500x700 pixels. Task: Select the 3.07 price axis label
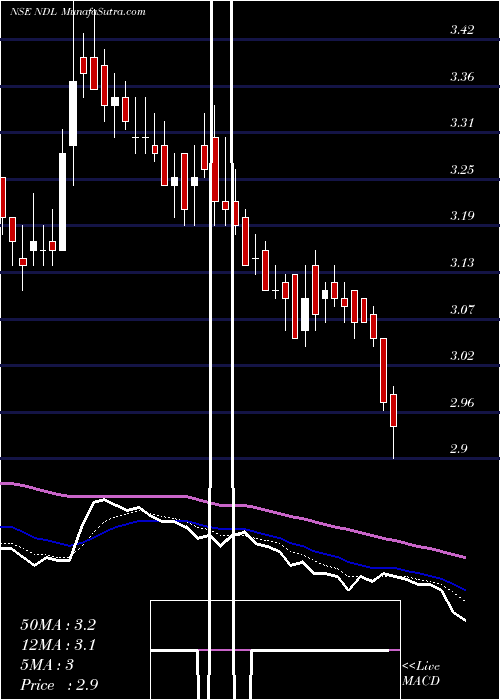tap(462, 309)
